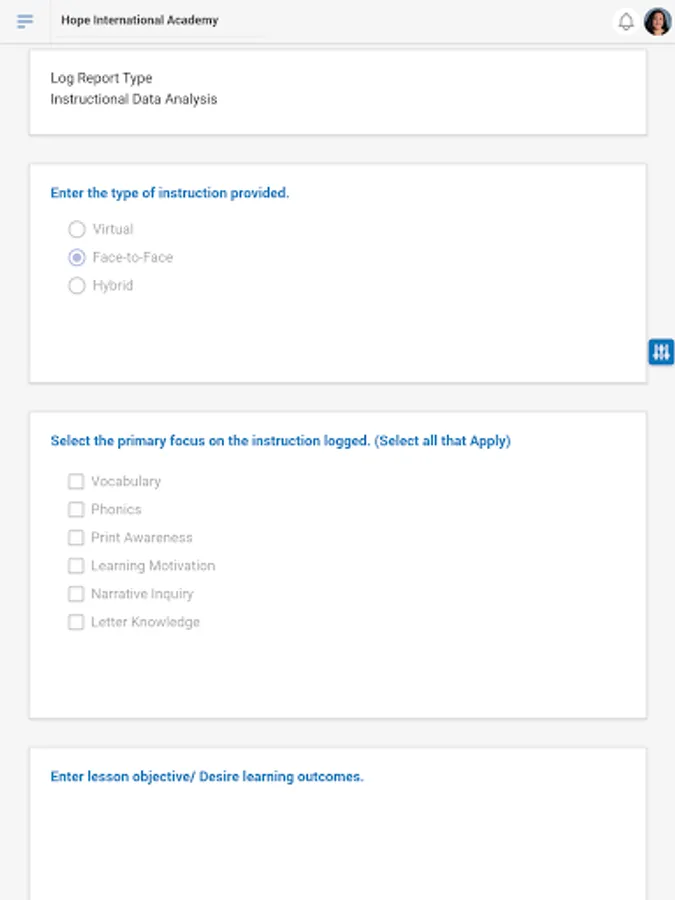Check the Learning Motivation box

(76, 565)
